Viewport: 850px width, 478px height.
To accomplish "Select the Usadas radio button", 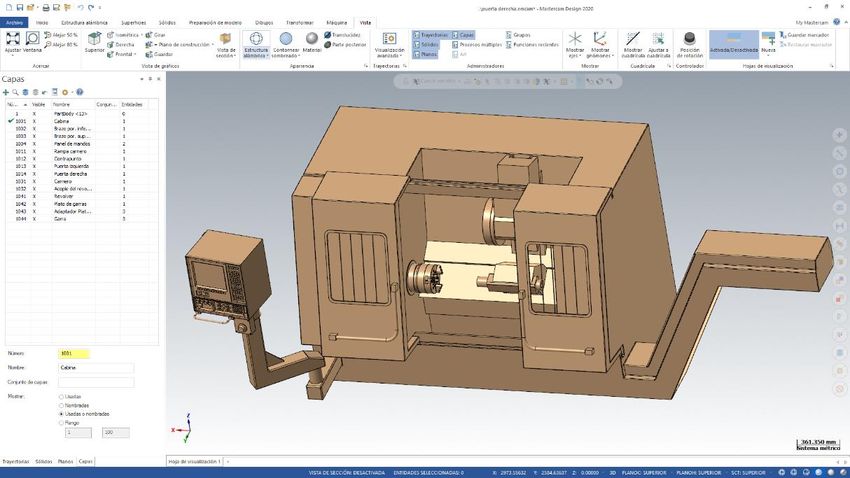I will pos(61,396).
